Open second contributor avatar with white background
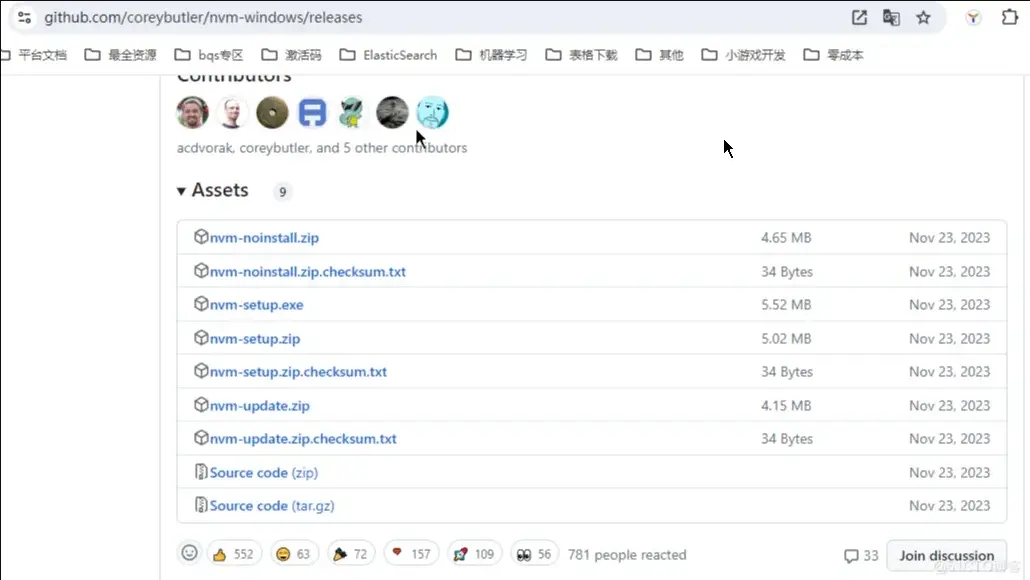This screenshot has width=1030, height=580. (x=232, y=112)
